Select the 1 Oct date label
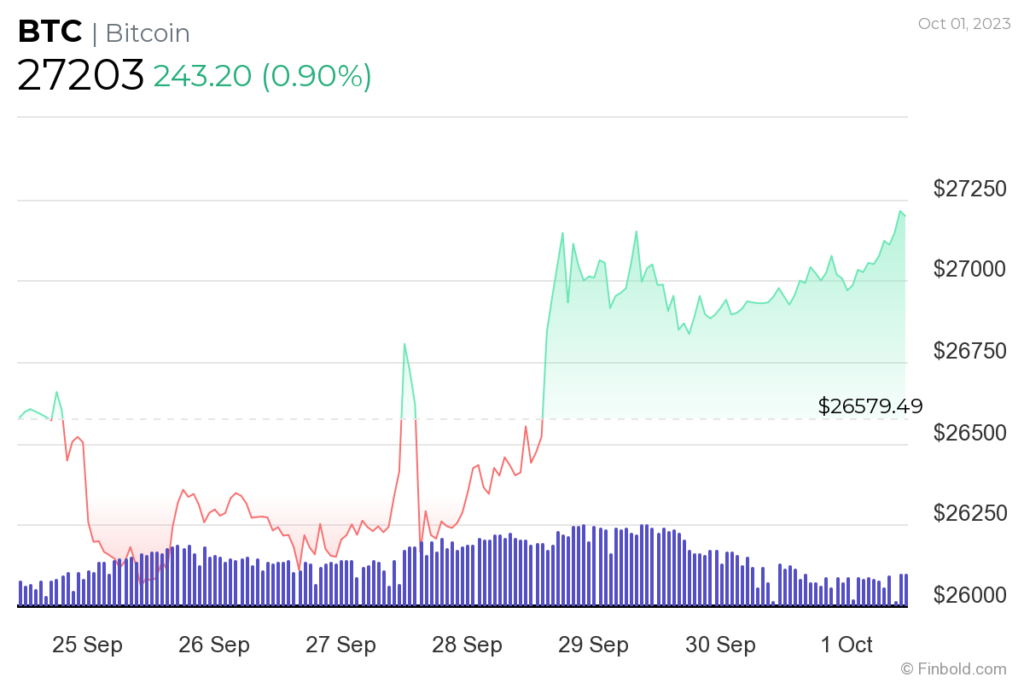This screenshot has width=1024, height=683. 846,645
